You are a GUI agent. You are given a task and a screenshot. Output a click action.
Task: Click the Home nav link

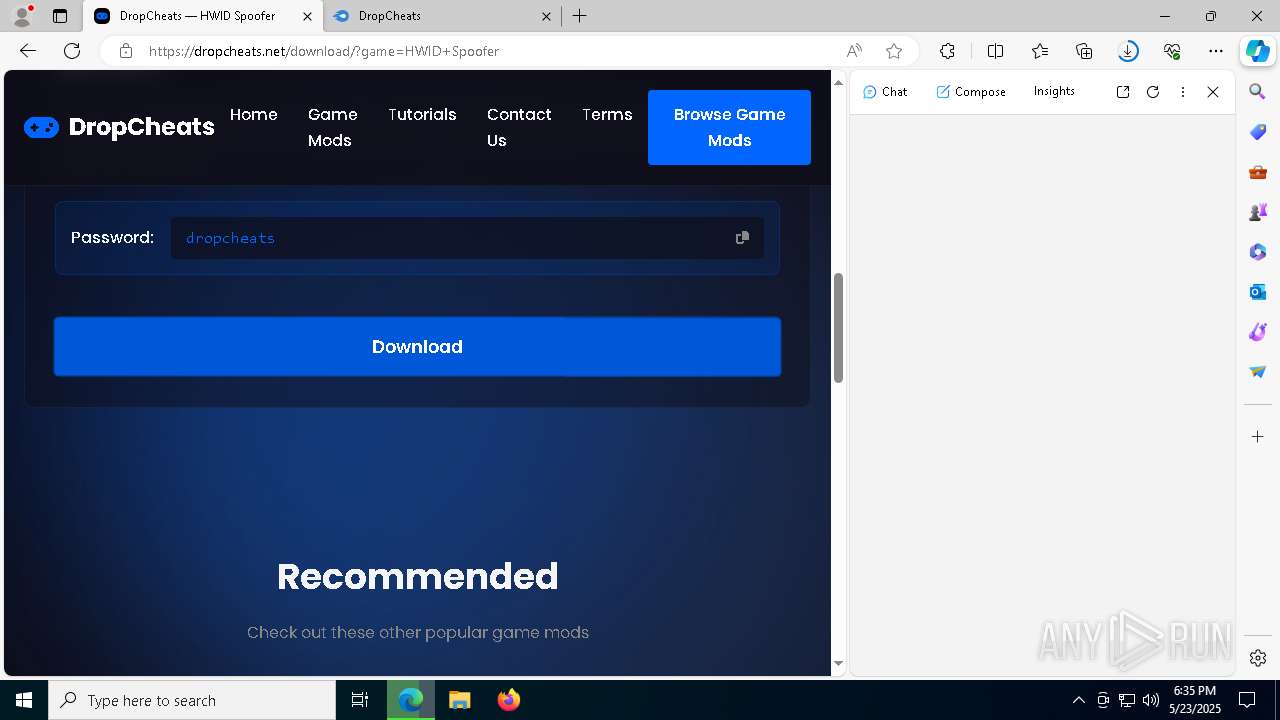point(254,115)
